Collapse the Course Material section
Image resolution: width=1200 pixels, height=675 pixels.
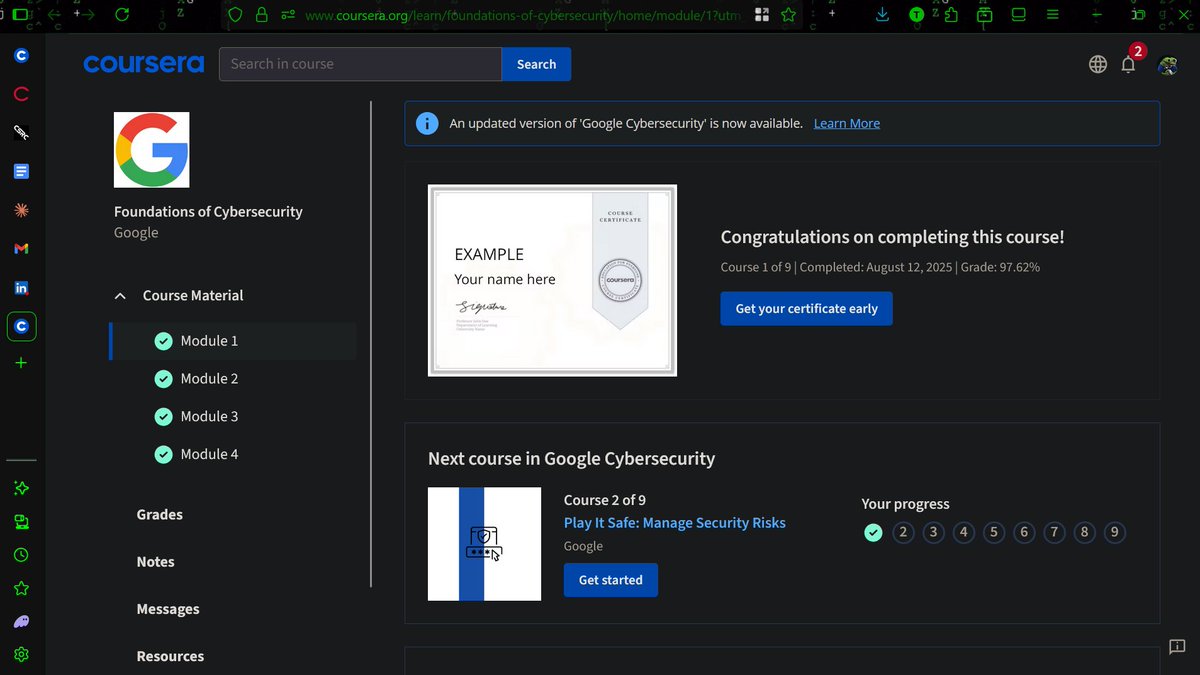(x=120, y=296)
